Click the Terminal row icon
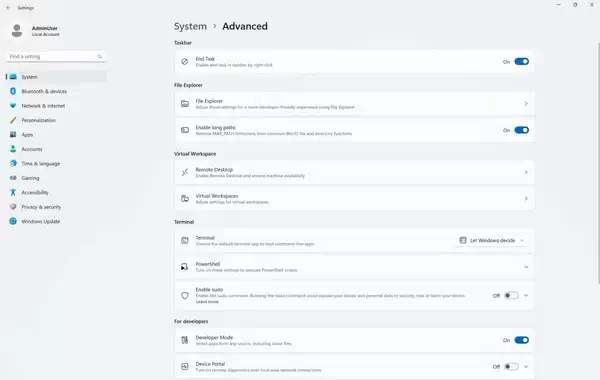This screenshot has width=600, height=380. pyautogui.click(x=184, y=240)
